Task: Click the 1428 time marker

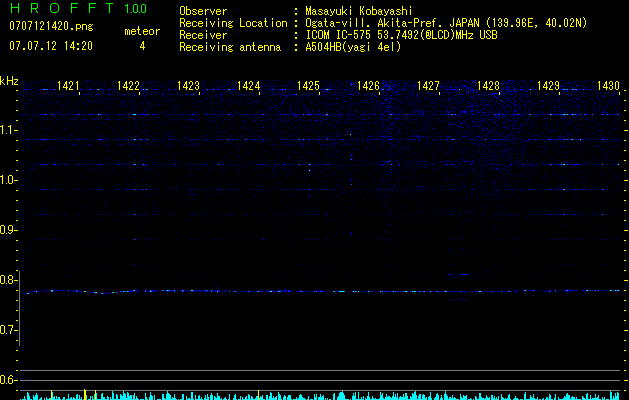Action: [488, 85]
